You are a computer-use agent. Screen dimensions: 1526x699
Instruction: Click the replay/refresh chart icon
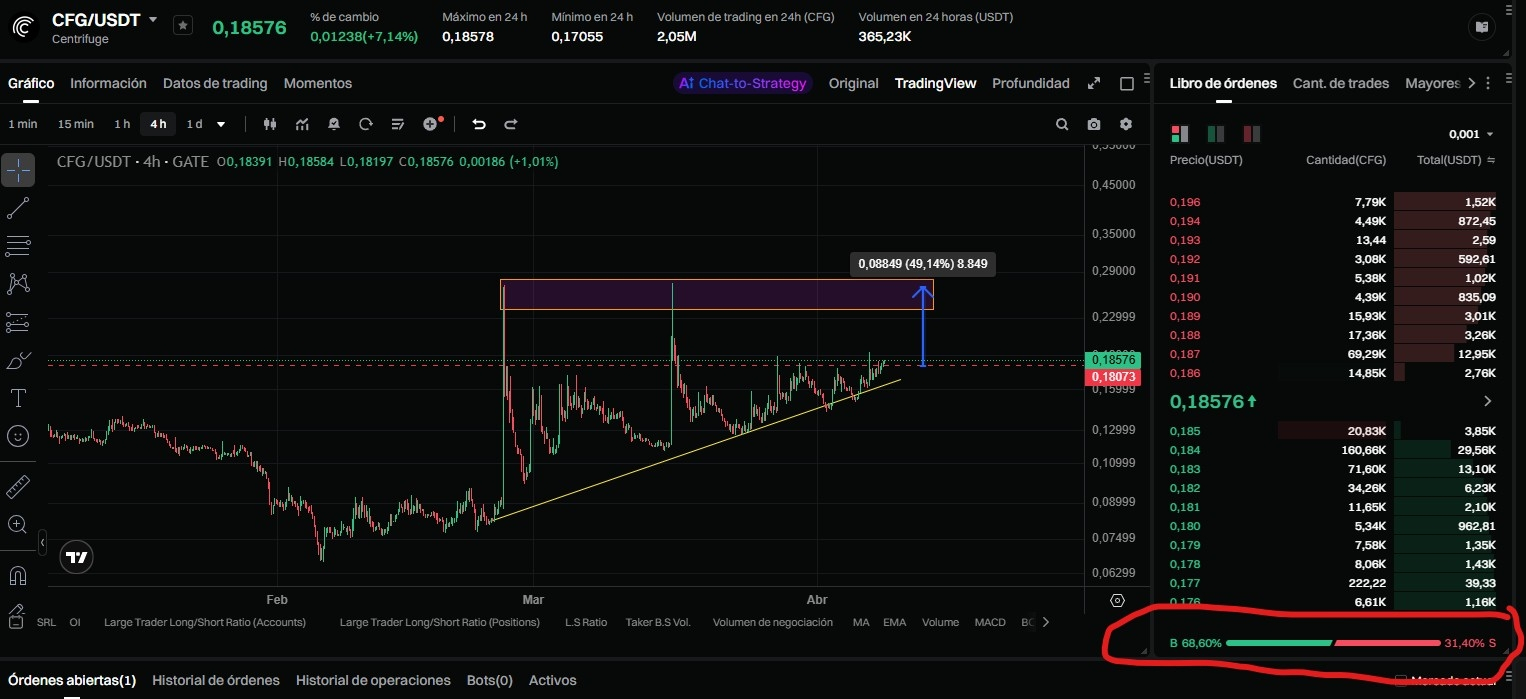pyautogui.click(x=366, y=124)
